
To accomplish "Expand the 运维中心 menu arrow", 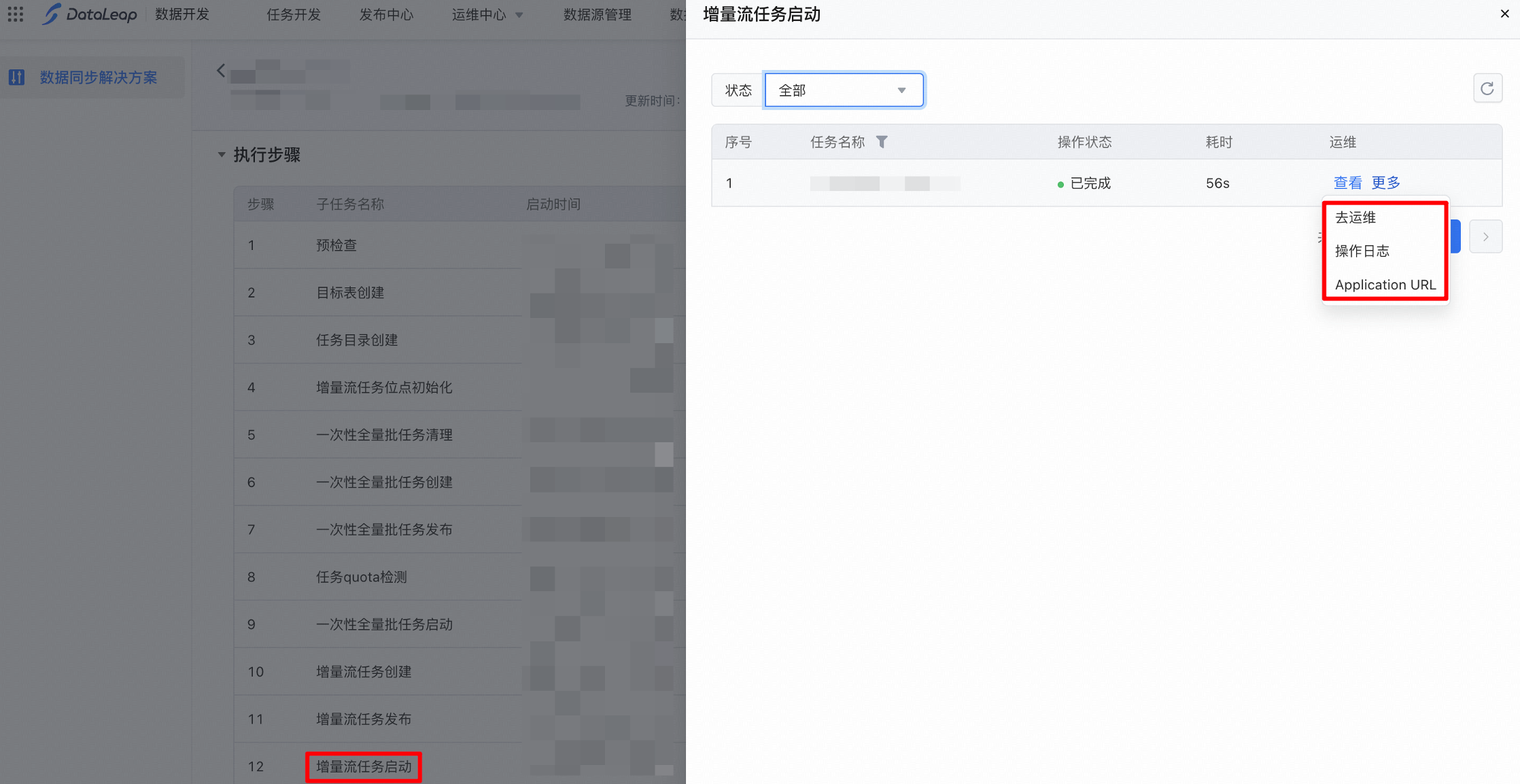I will coord(519,15).
